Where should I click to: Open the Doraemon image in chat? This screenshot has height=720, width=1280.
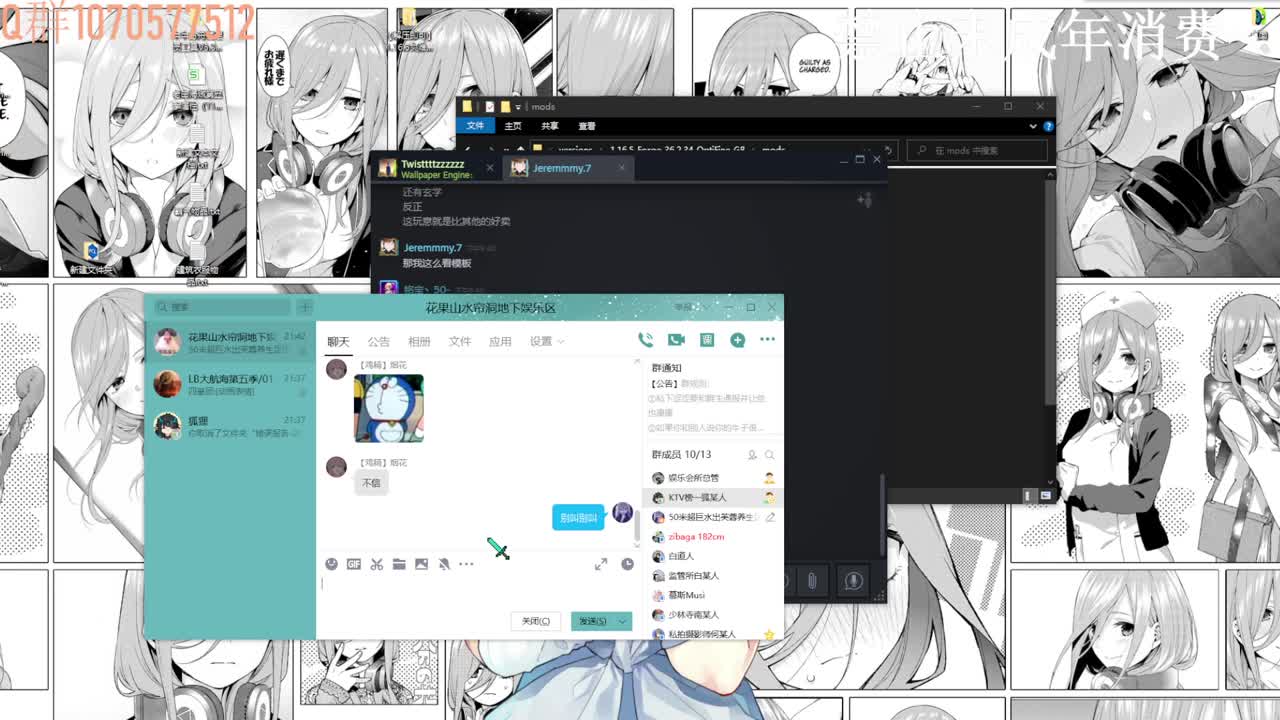pos(389,408)
